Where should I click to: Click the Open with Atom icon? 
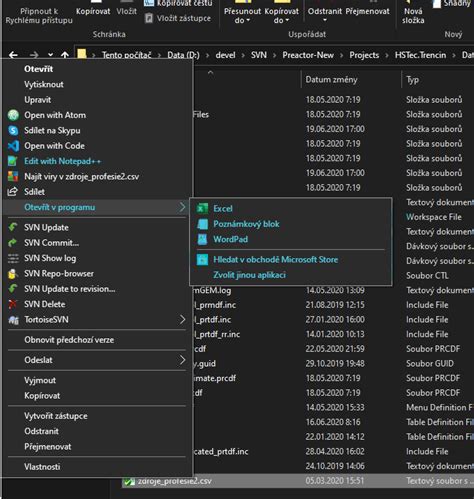coord(13,115)
